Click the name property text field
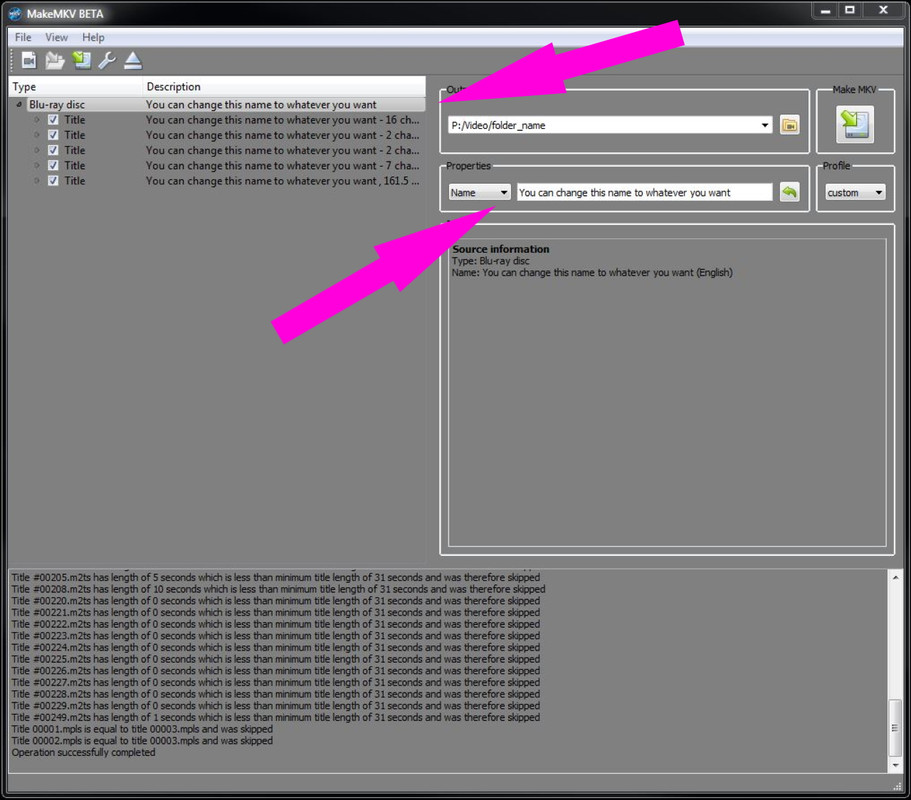This screenshot has height=800, width=911. pyautogui.click(x=644, y=192)
